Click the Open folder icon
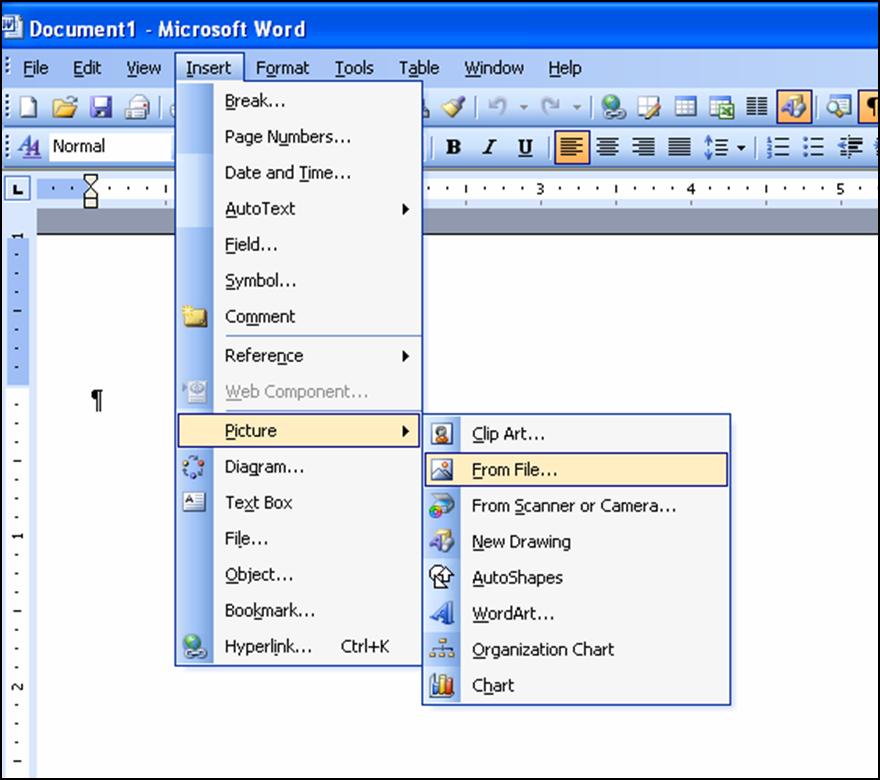 [x=65, y=107]
